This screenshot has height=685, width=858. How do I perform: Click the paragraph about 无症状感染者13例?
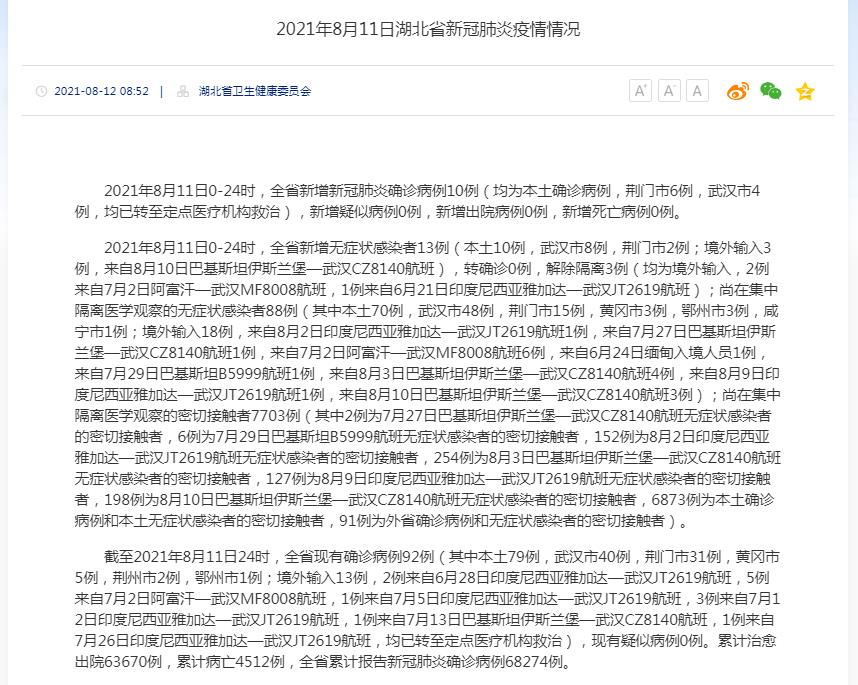click(x=428, y=384)
